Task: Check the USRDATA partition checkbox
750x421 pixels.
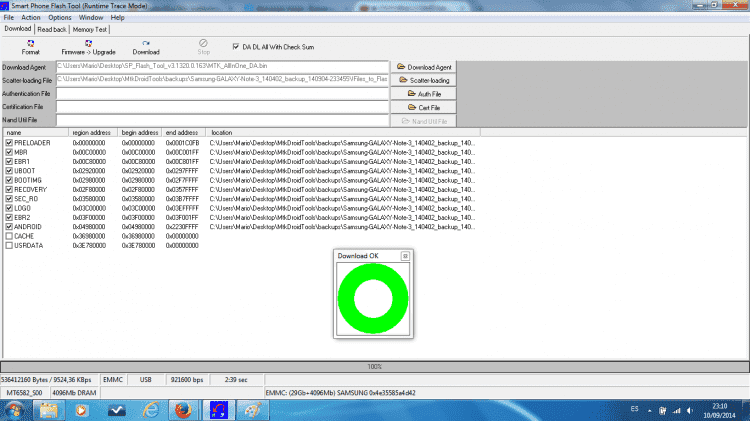Action: click(x=9, y=245)
